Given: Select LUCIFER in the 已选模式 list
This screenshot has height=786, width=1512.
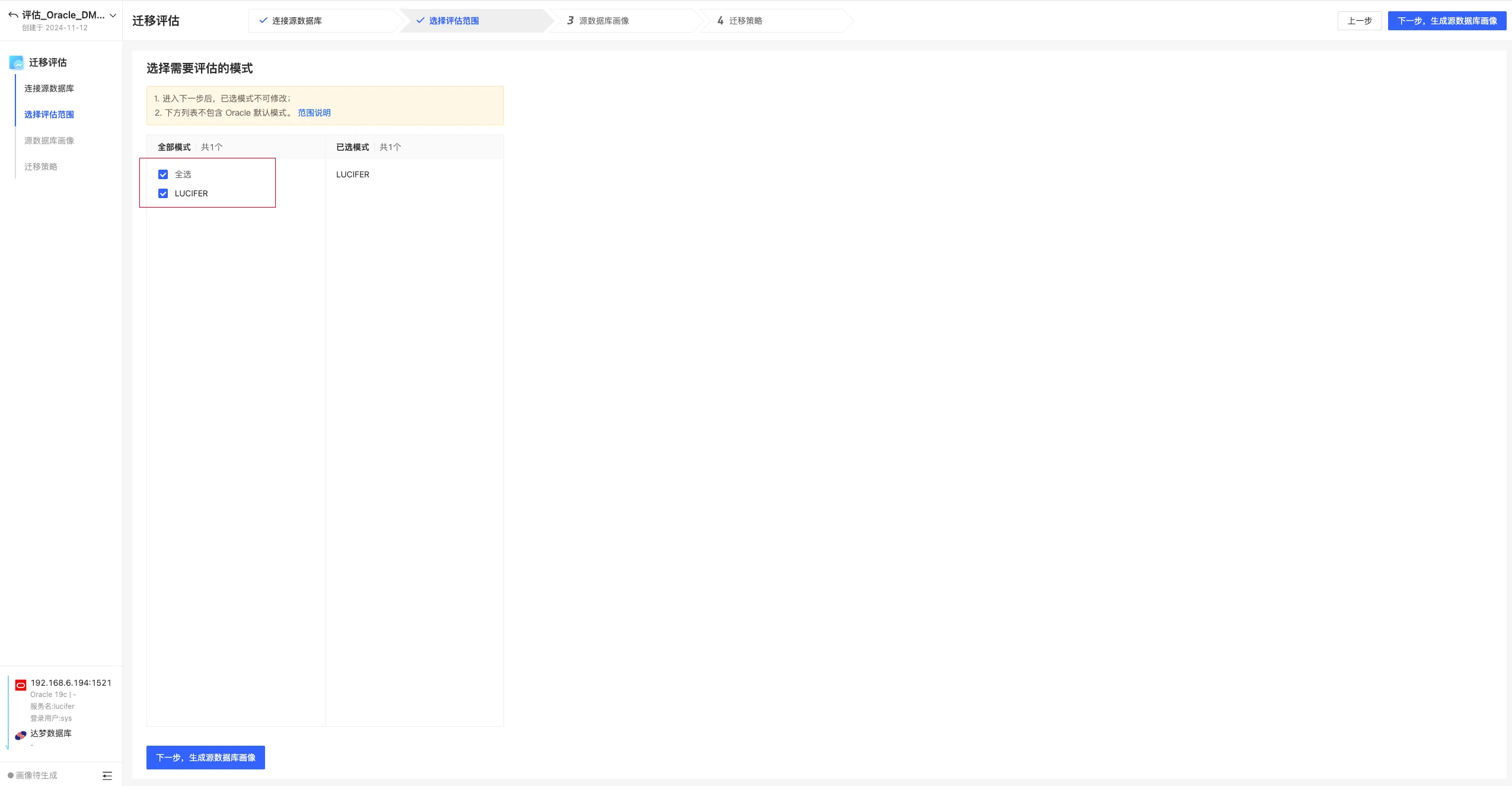Looking at the screenshot, I should pos(353,174).
